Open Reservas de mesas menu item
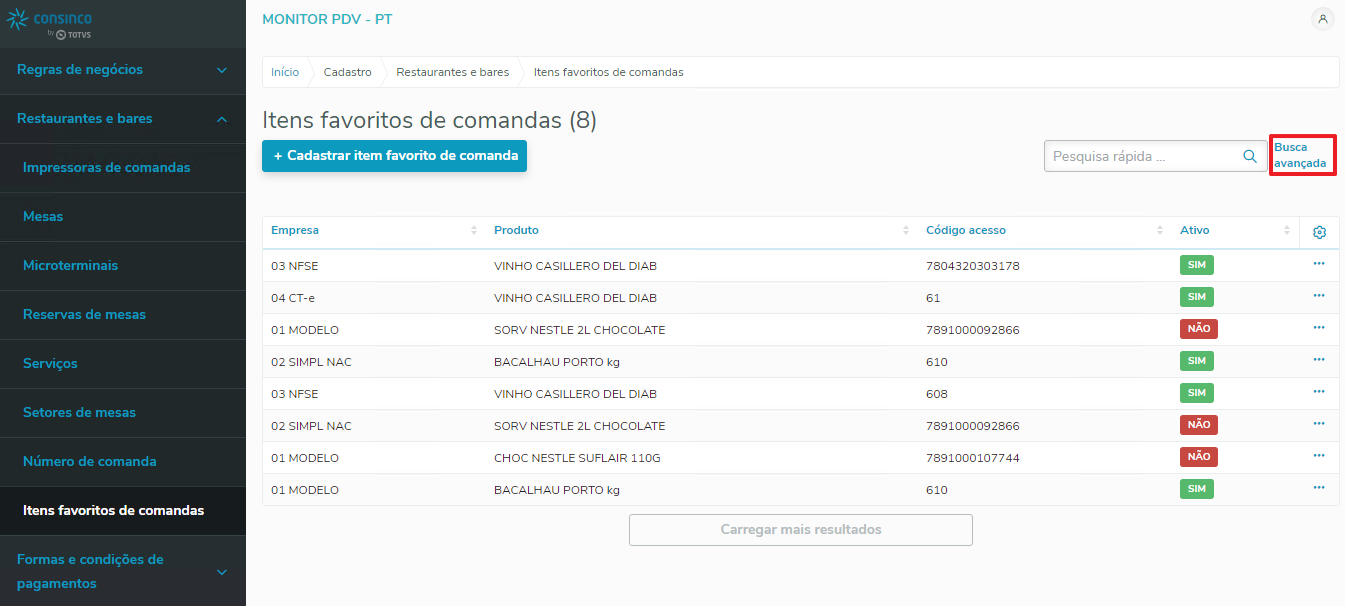This screenshot has width=1345, height=606. pyautogui.click(x=123, y=315)
